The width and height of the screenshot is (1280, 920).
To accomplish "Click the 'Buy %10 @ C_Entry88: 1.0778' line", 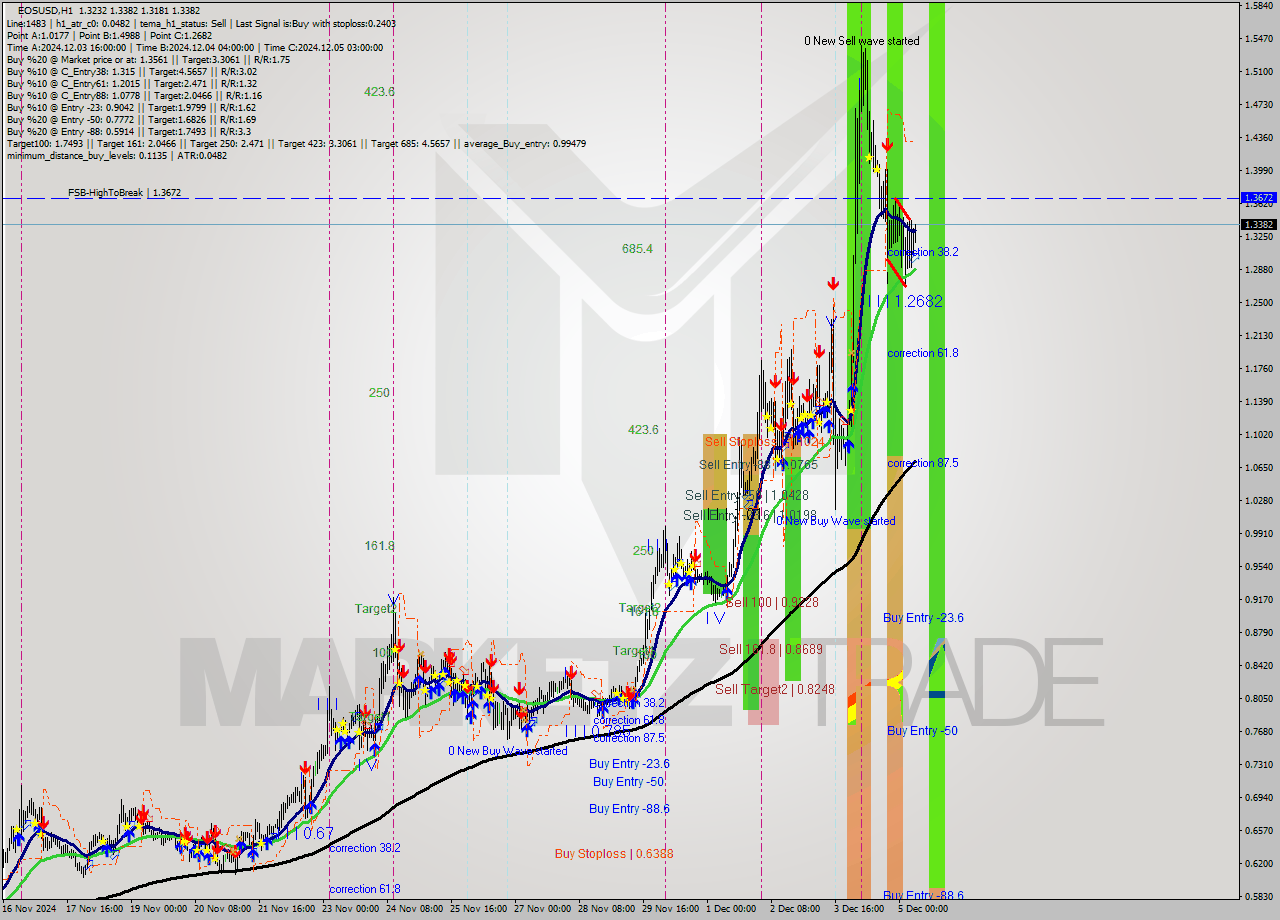I will [x=133, y=95].
